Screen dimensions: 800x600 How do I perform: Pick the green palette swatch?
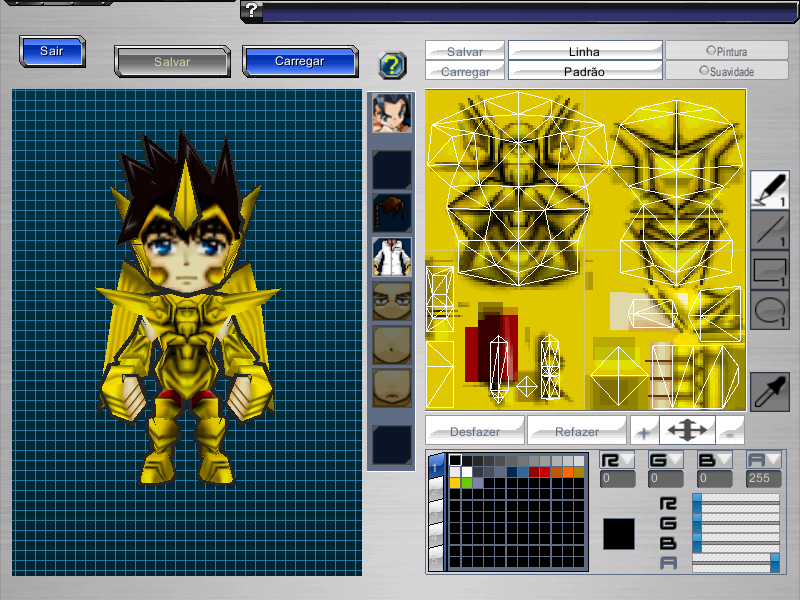tap(466, 483)
